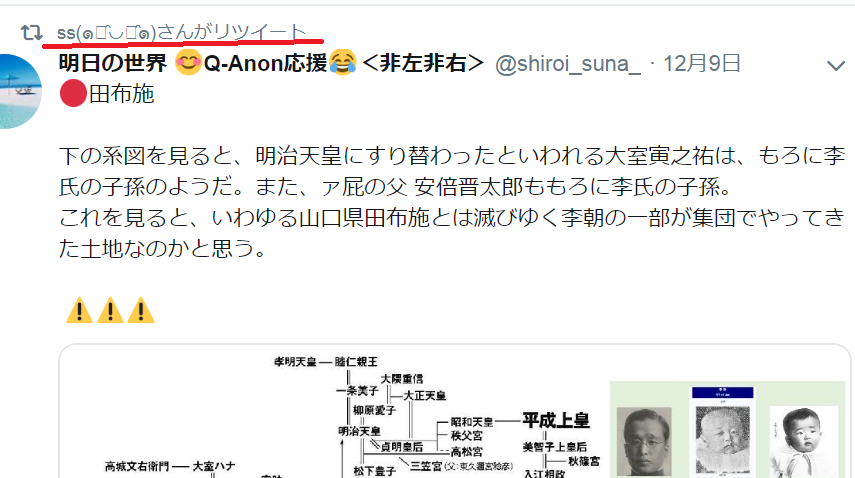The width and height of the screenshot is (855, 478).
Task: Click the tweet body text paragraph
Action: (451, 202)
